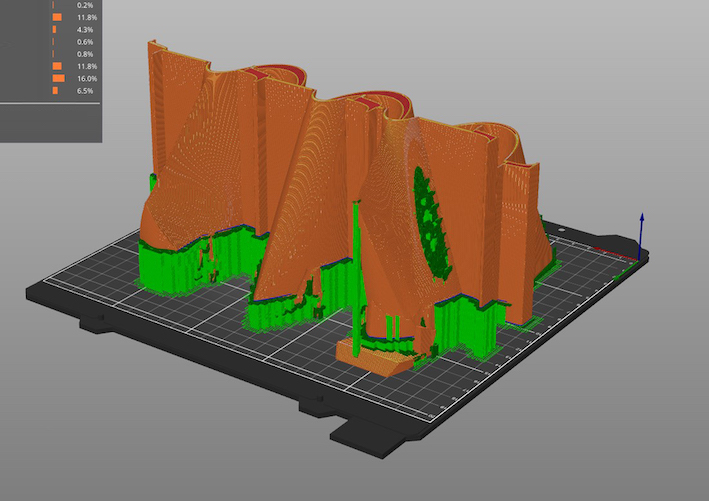Select the 11.8% value directly above 16.0%

click(87, 66)
